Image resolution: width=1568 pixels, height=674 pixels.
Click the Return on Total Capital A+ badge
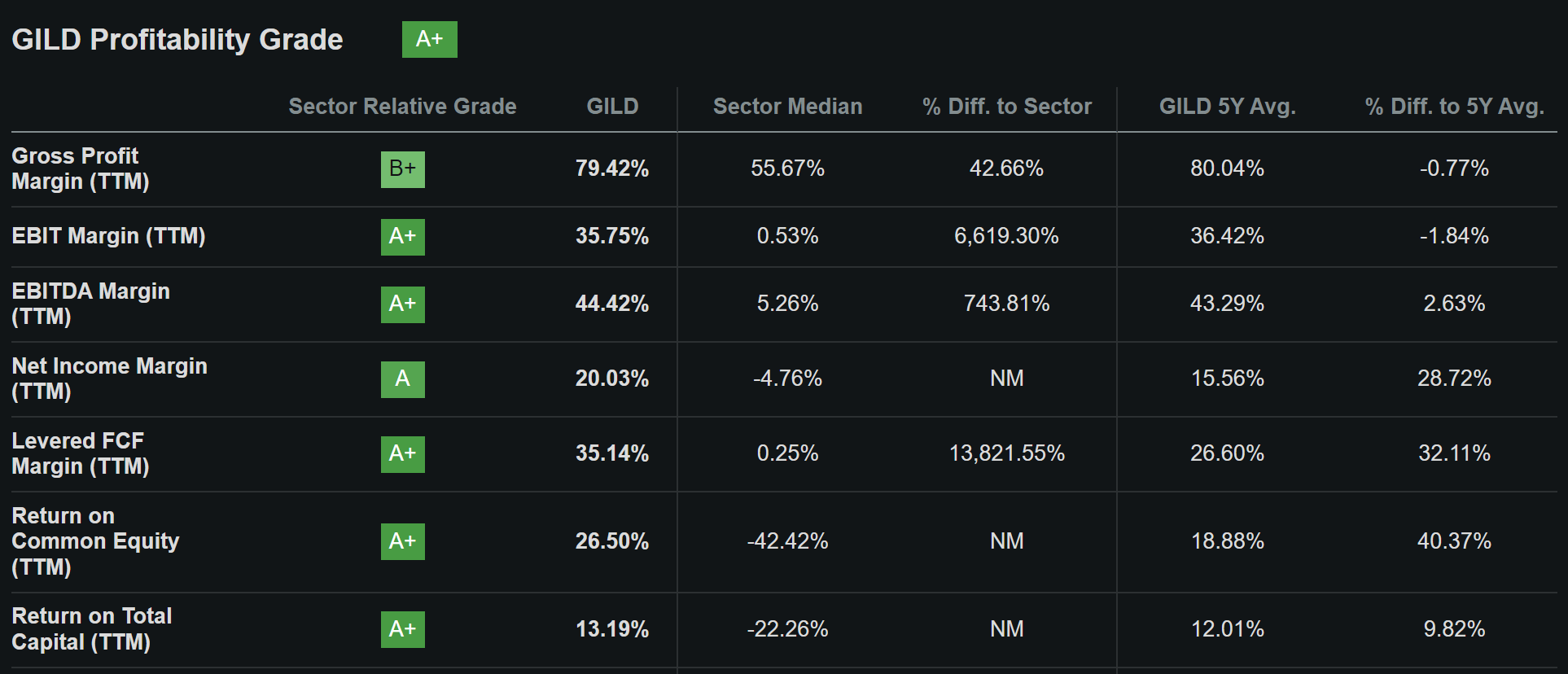point(402,629)
